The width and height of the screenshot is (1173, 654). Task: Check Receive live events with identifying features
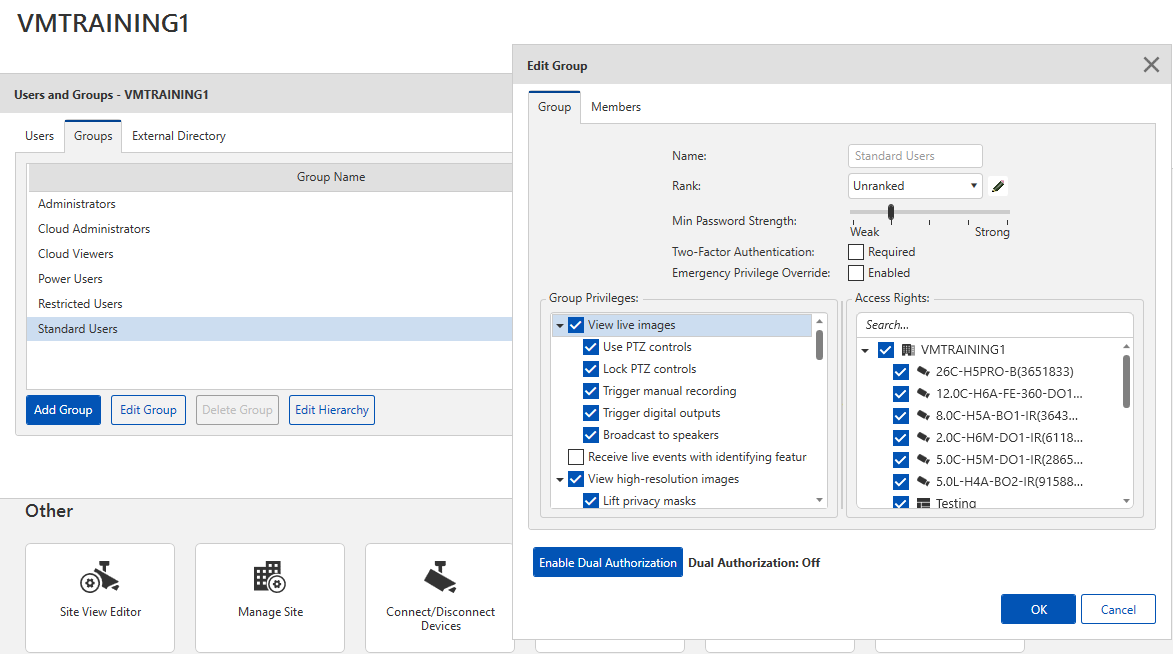tap(576, 457)
